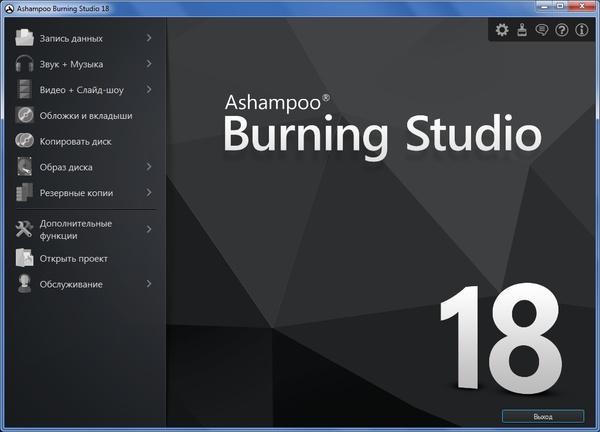This screenshot has height=432, width=600.
Task: Click the wrench icon for Дополнительные функции
Action: 25,229
